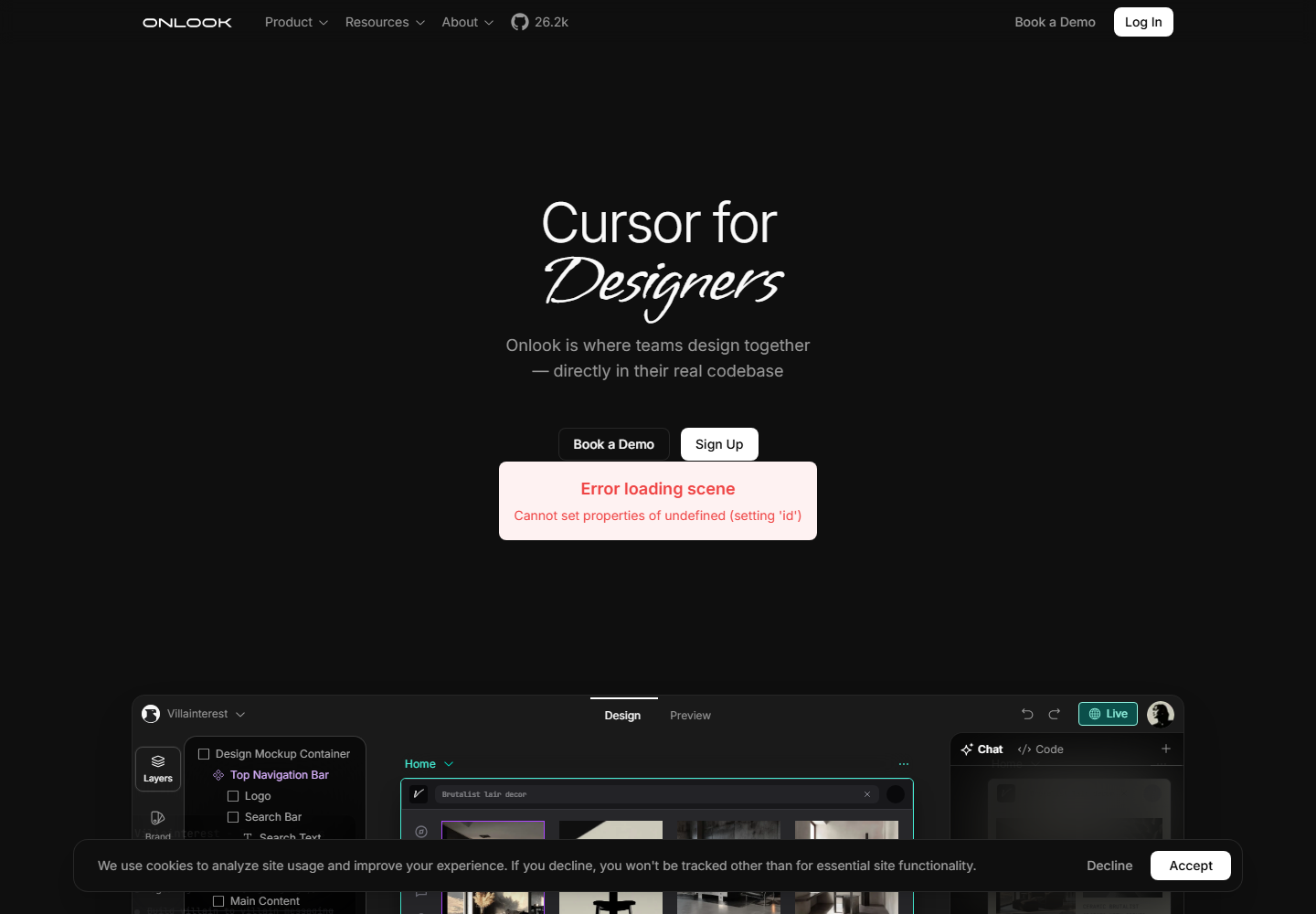Click the plus icon in the Chat panel
This screenshot has height=914, width=1316.
[x=1166, y=749]
